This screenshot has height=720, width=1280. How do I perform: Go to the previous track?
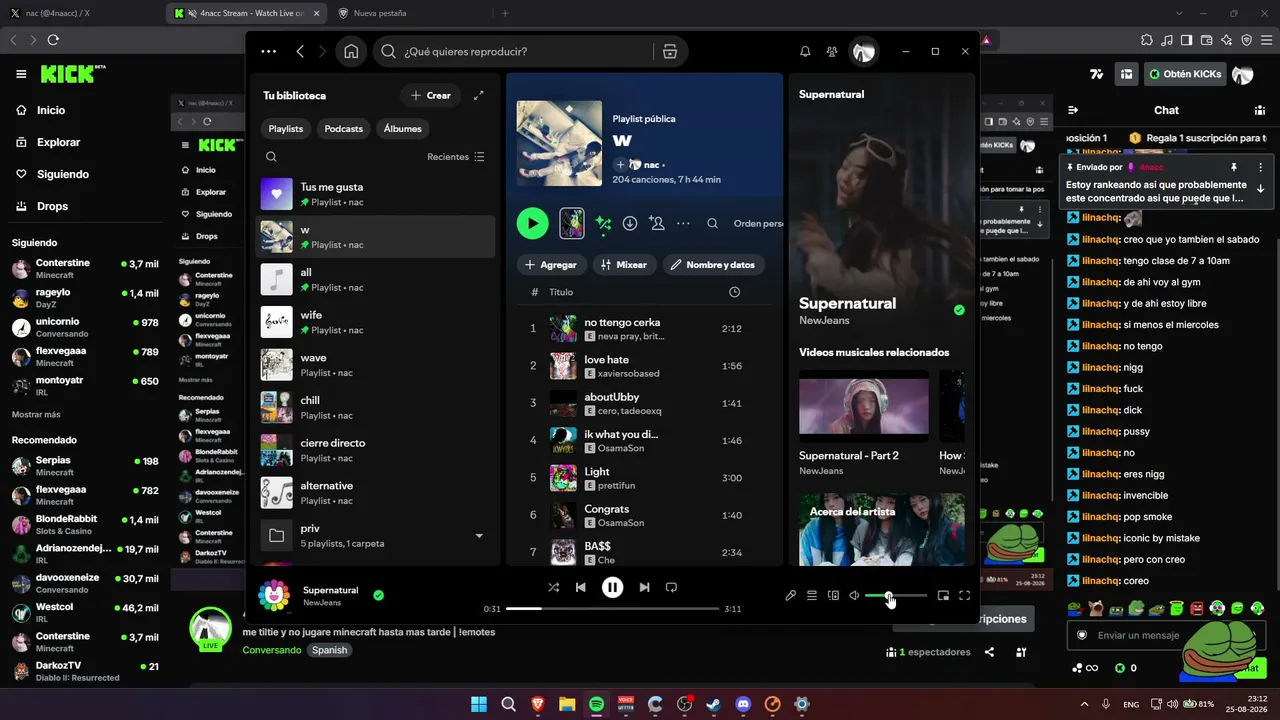(x=580, y=587)
